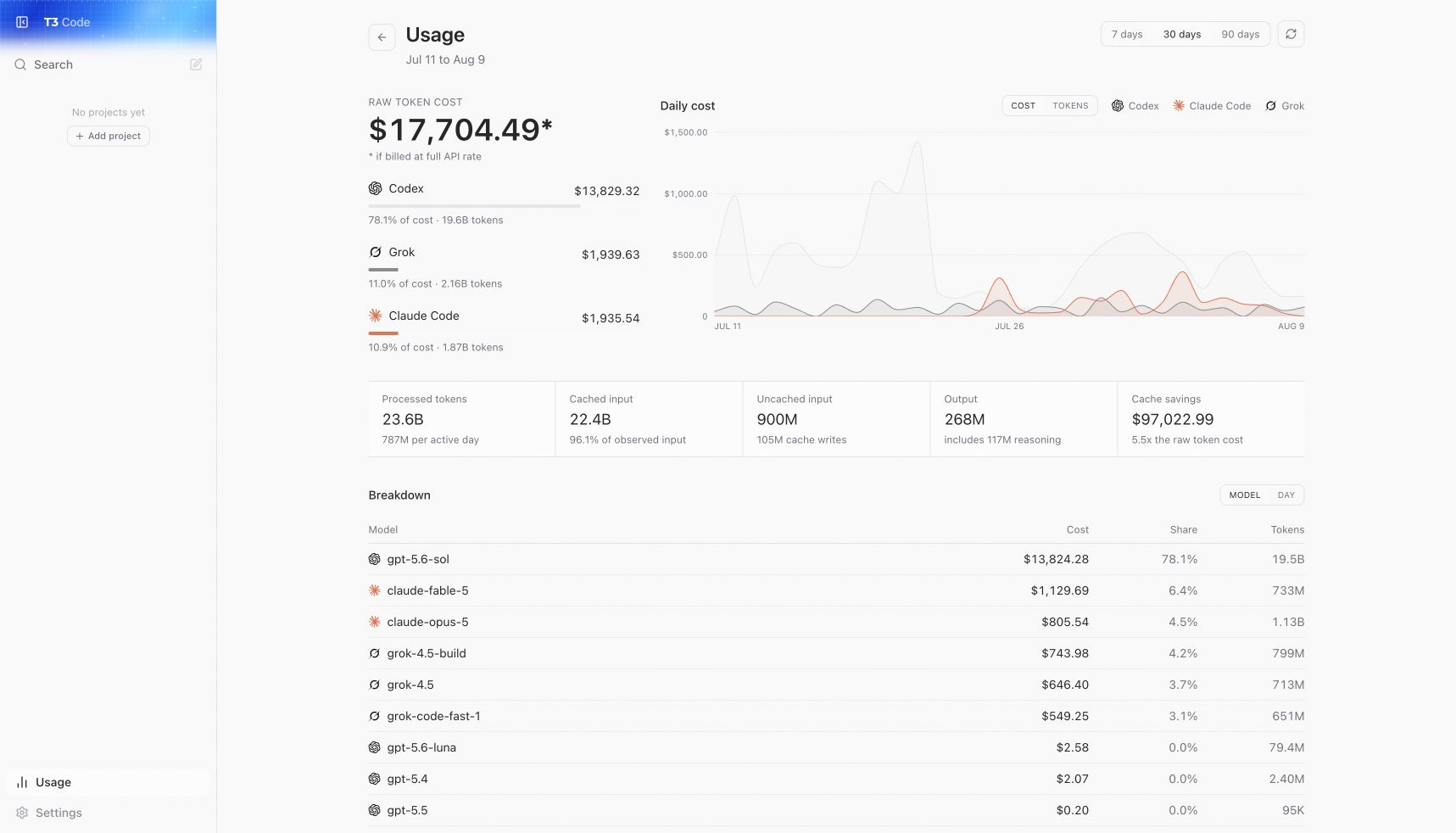
Task: Click the Claude Code starburst in chart legend
Action: (x=1179, y=106)
